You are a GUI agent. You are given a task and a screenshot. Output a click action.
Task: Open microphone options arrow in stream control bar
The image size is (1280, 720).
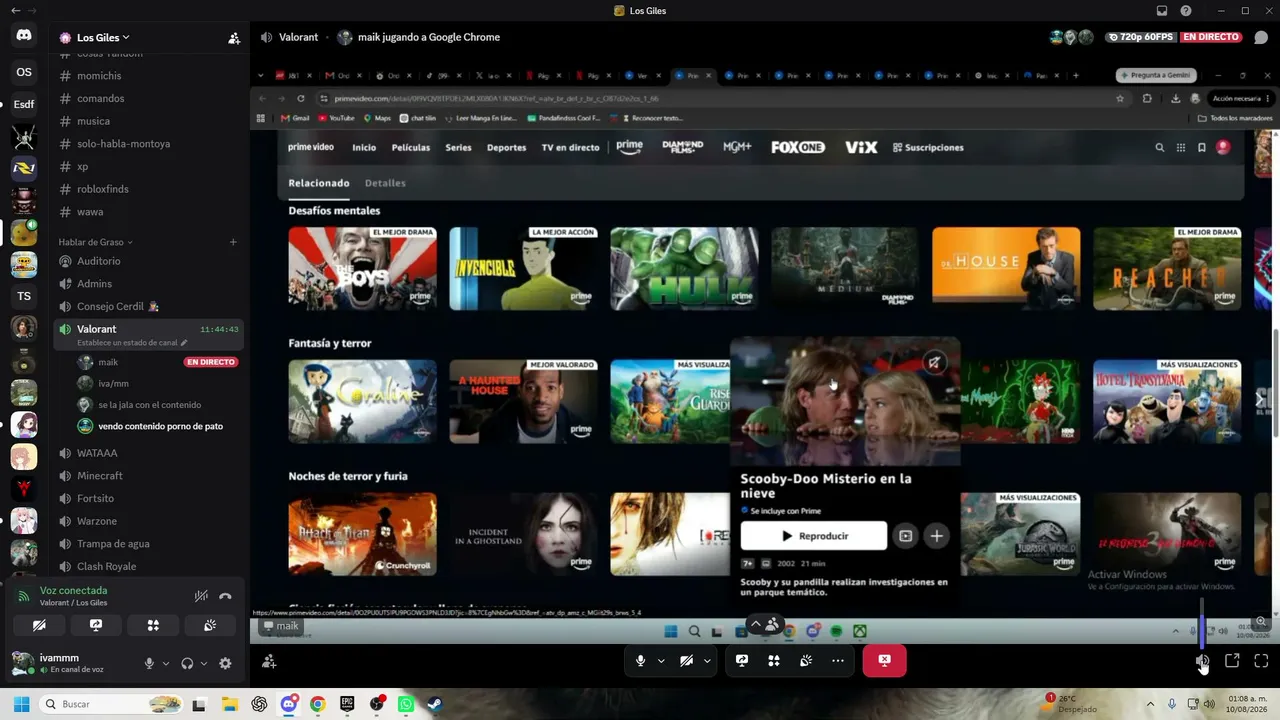pyautogui.click(x=661, y=660)
